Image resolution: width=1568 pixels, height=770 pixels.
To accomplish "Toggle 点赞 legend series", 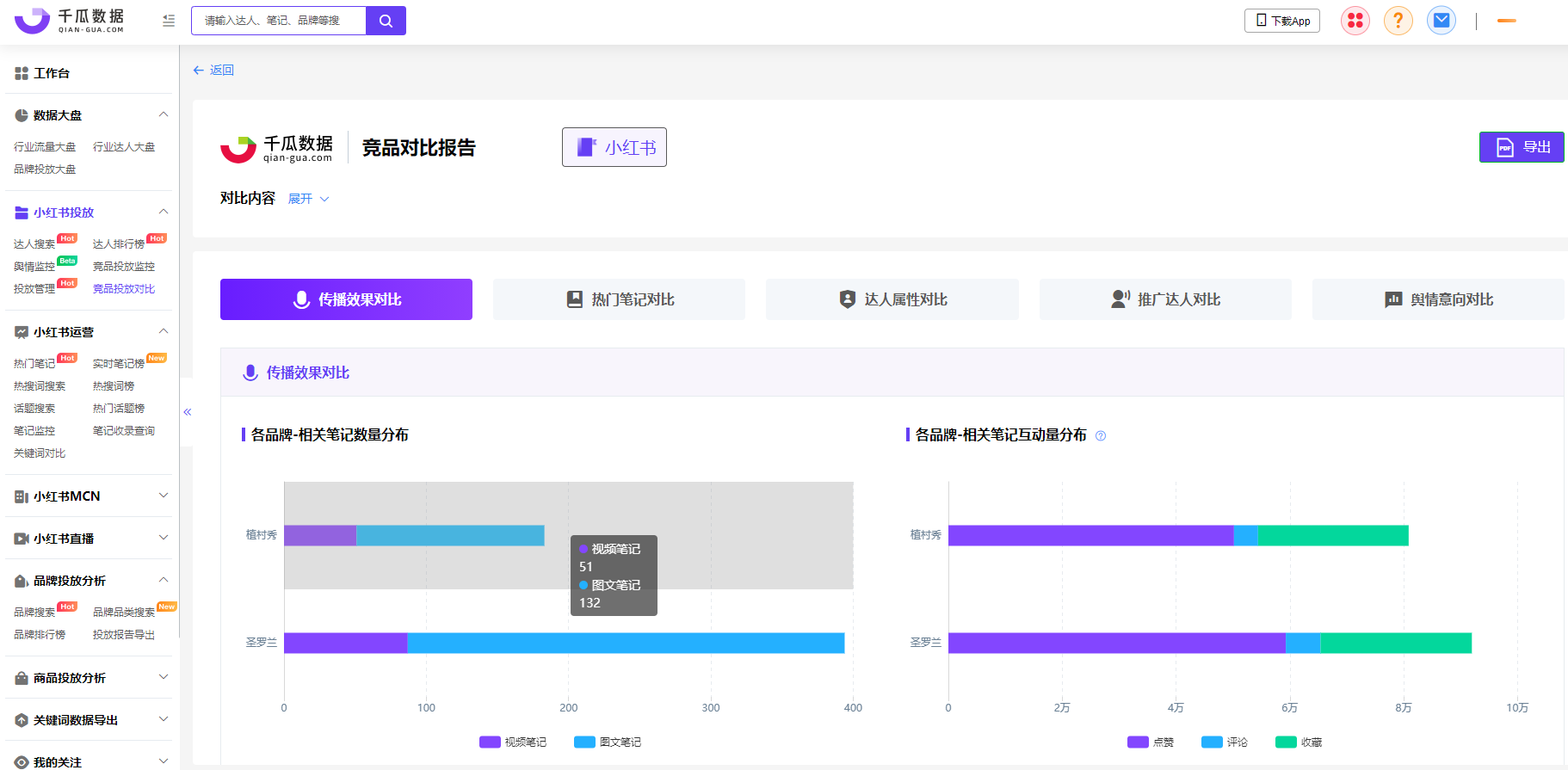I will tap(1151, 742).
